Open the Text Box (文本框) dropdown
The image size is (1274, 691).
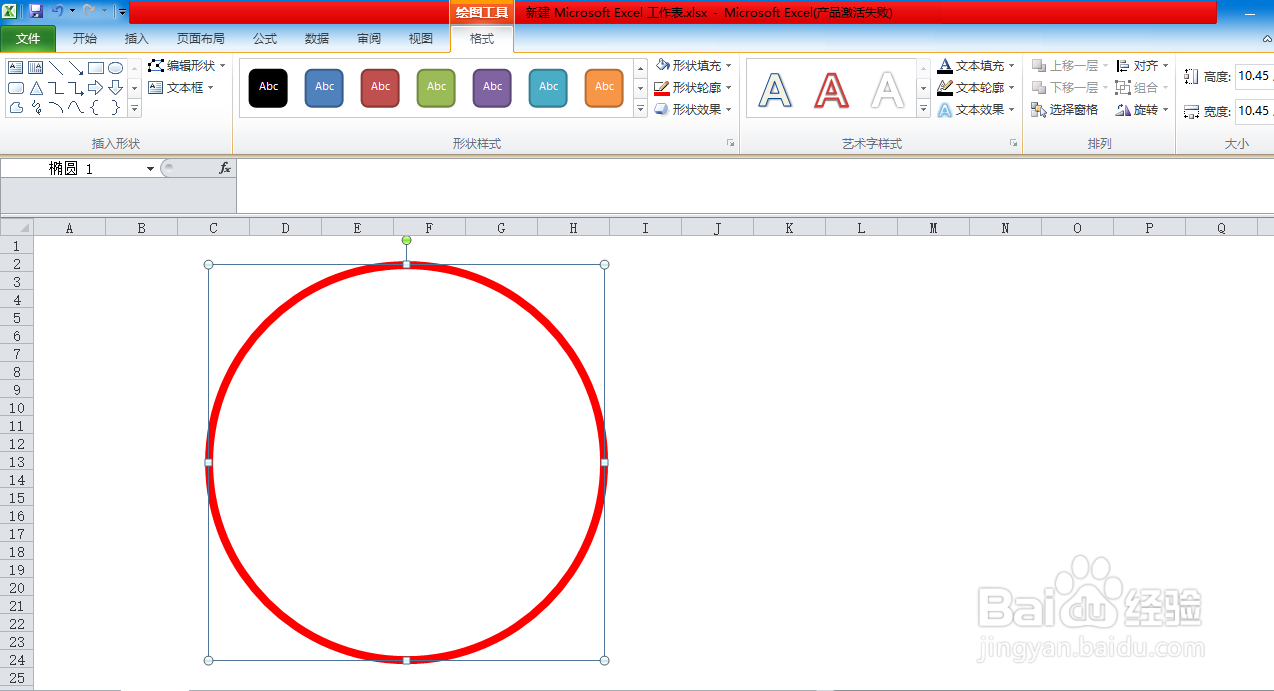coord(181,87)
